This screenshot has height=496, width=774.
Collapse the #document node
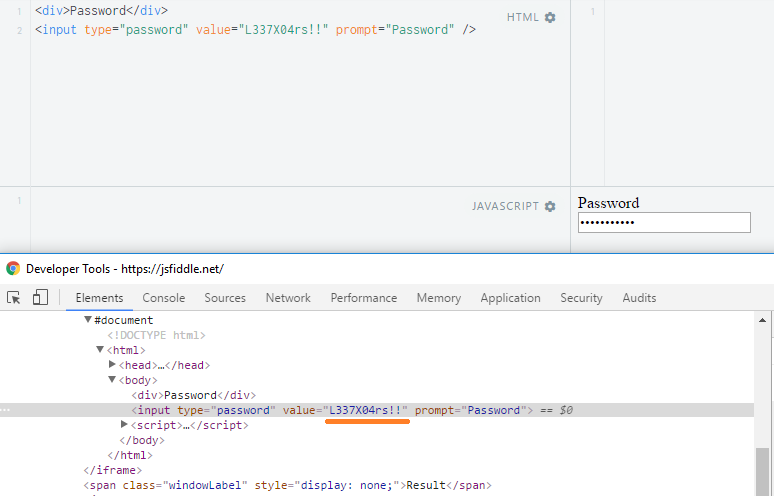point(88,319)
